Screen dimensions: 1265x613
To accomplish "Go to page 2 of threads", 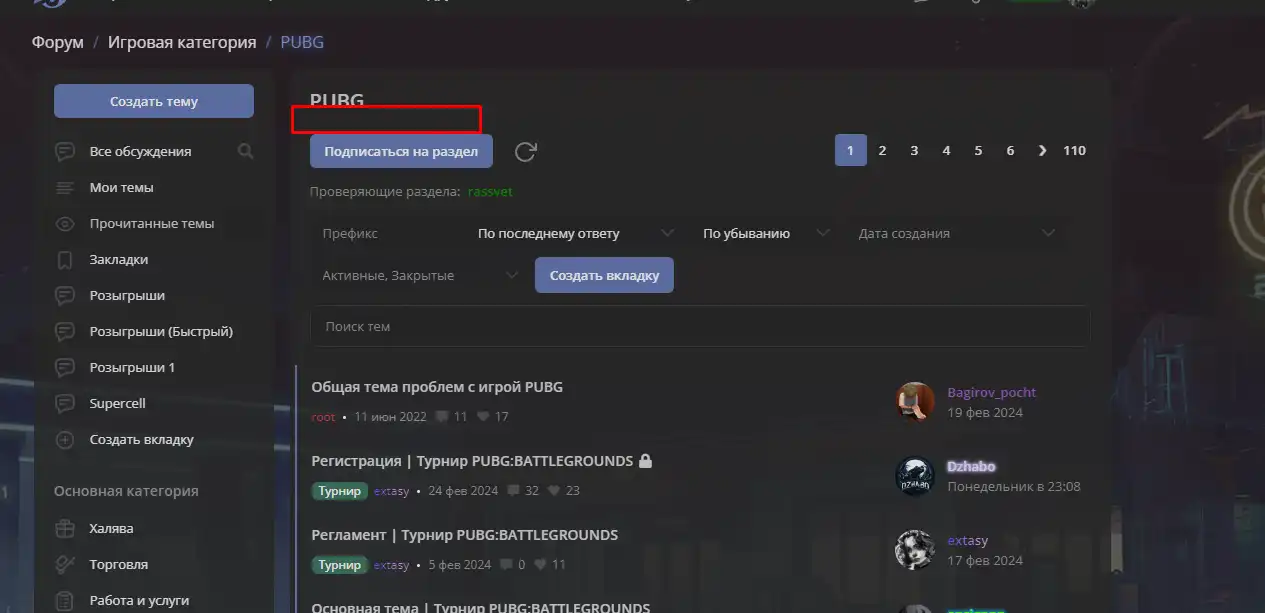I will point(882,150).
